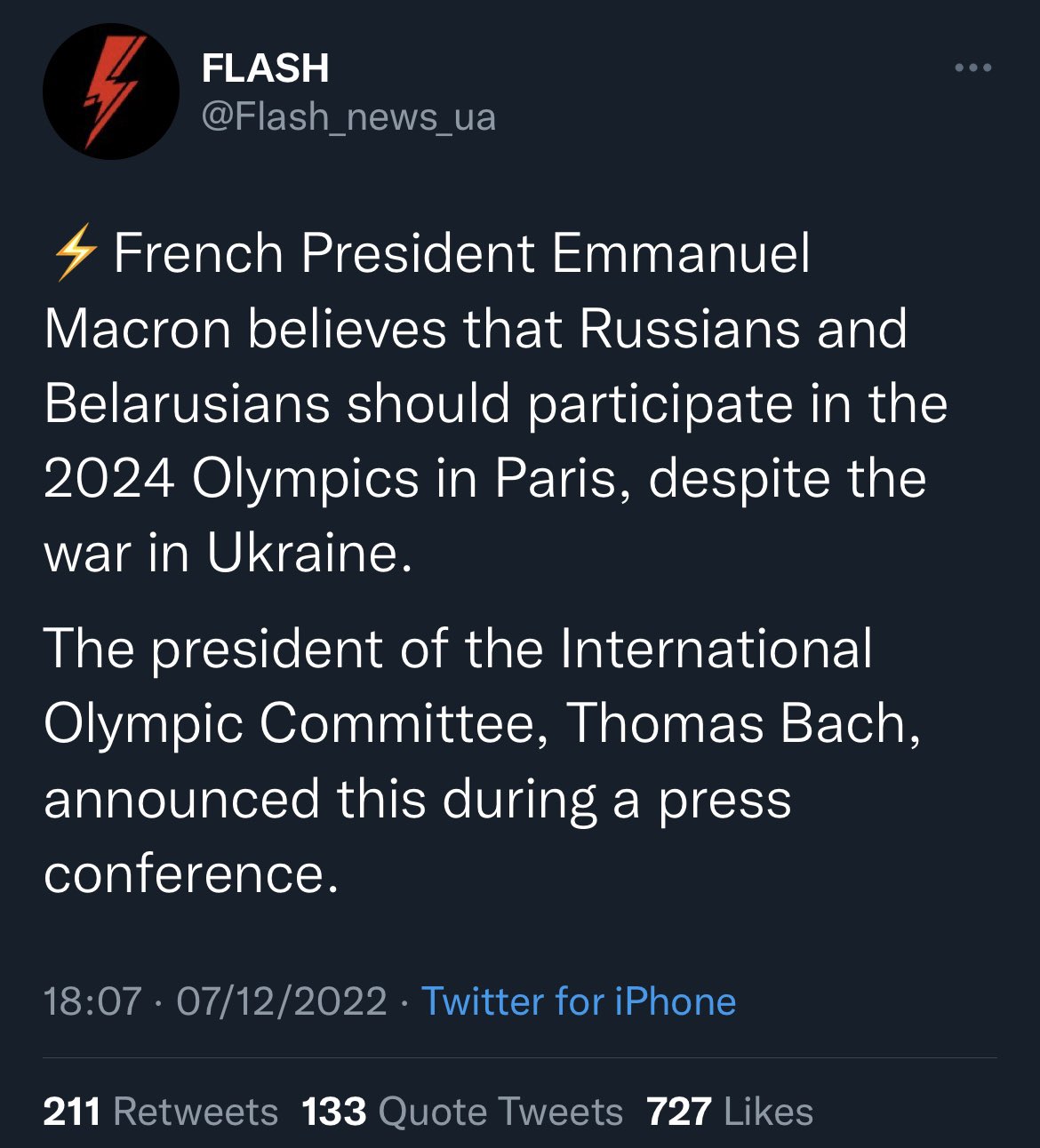Click the 211 retweet count number
The width and height of the screenshot is (1040, 1148).
tap(71, 1112)
